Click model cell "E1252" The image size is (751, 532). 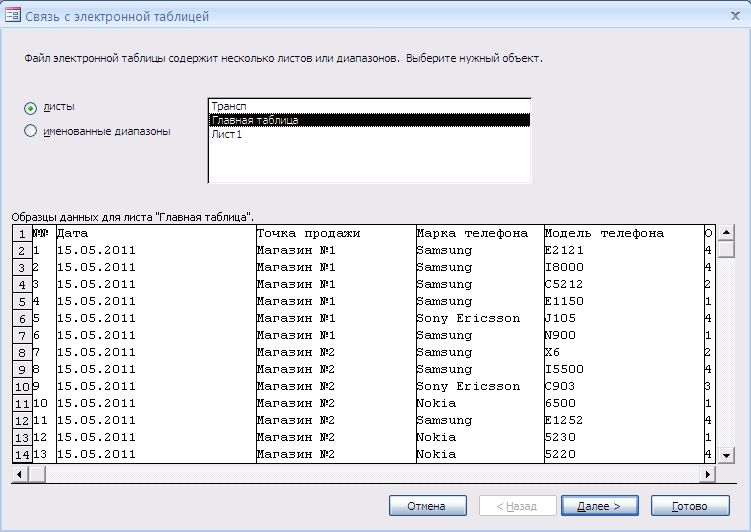(624, 420)
